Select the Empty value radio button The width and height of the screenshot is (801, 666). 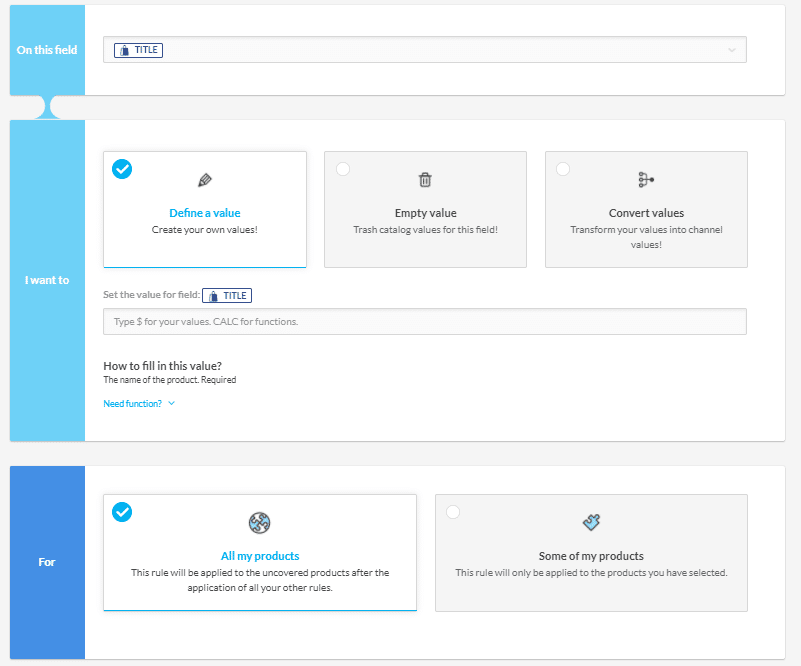[x=343, y=169]
